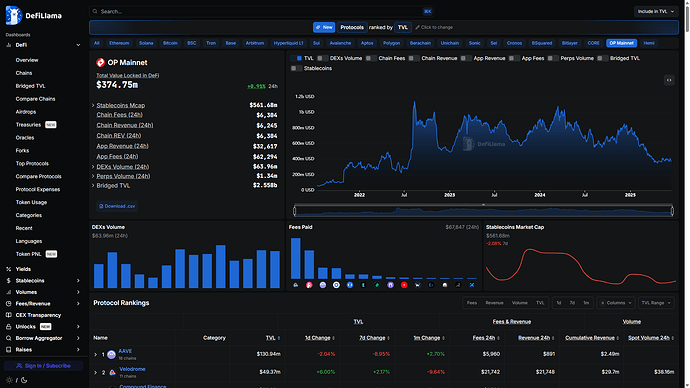Download the .csv data file
690x388 pixels.
coord(117,206)
